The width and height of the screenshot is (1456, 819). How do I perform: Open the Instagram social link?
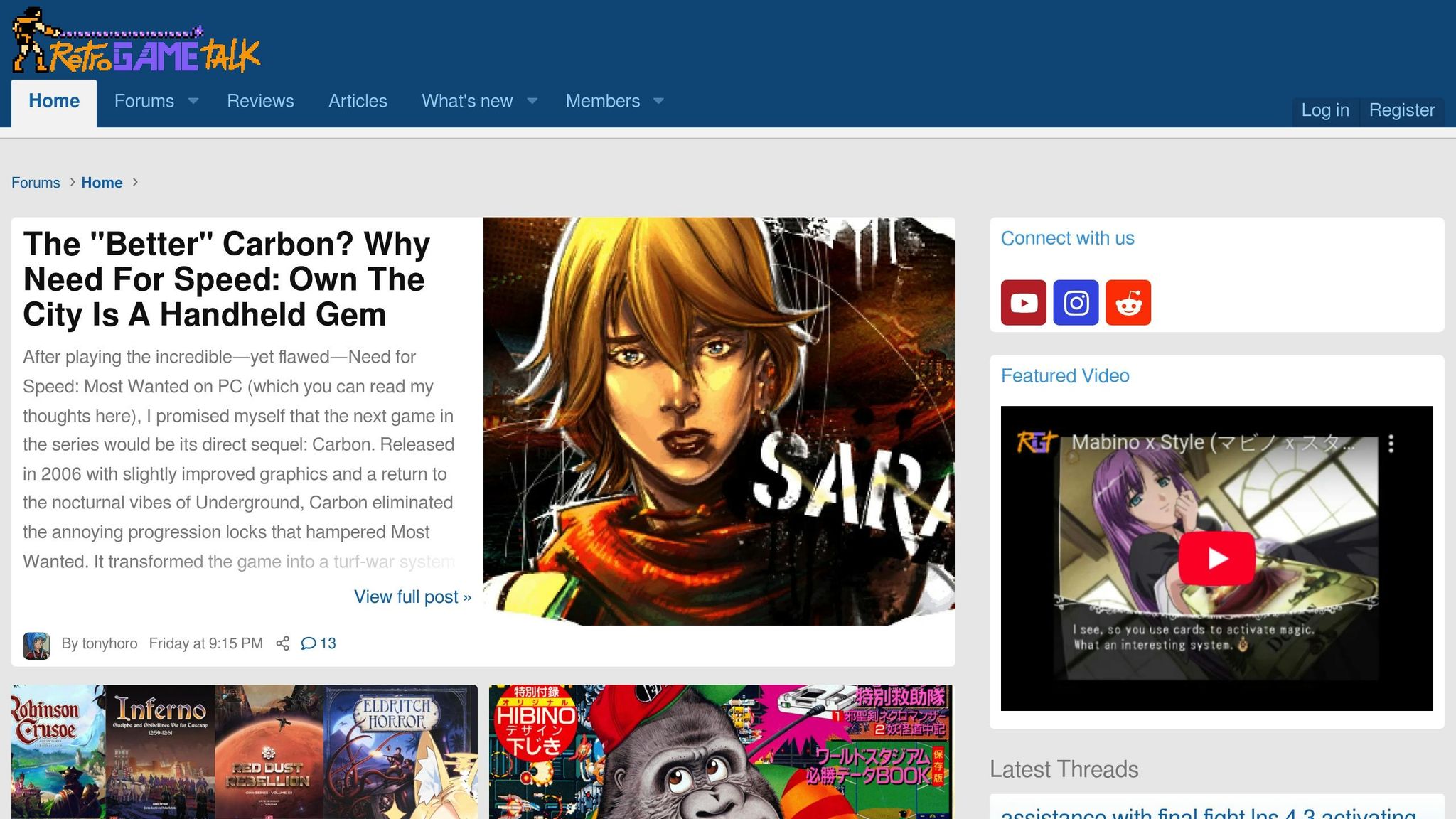(x=1076, y=303)
